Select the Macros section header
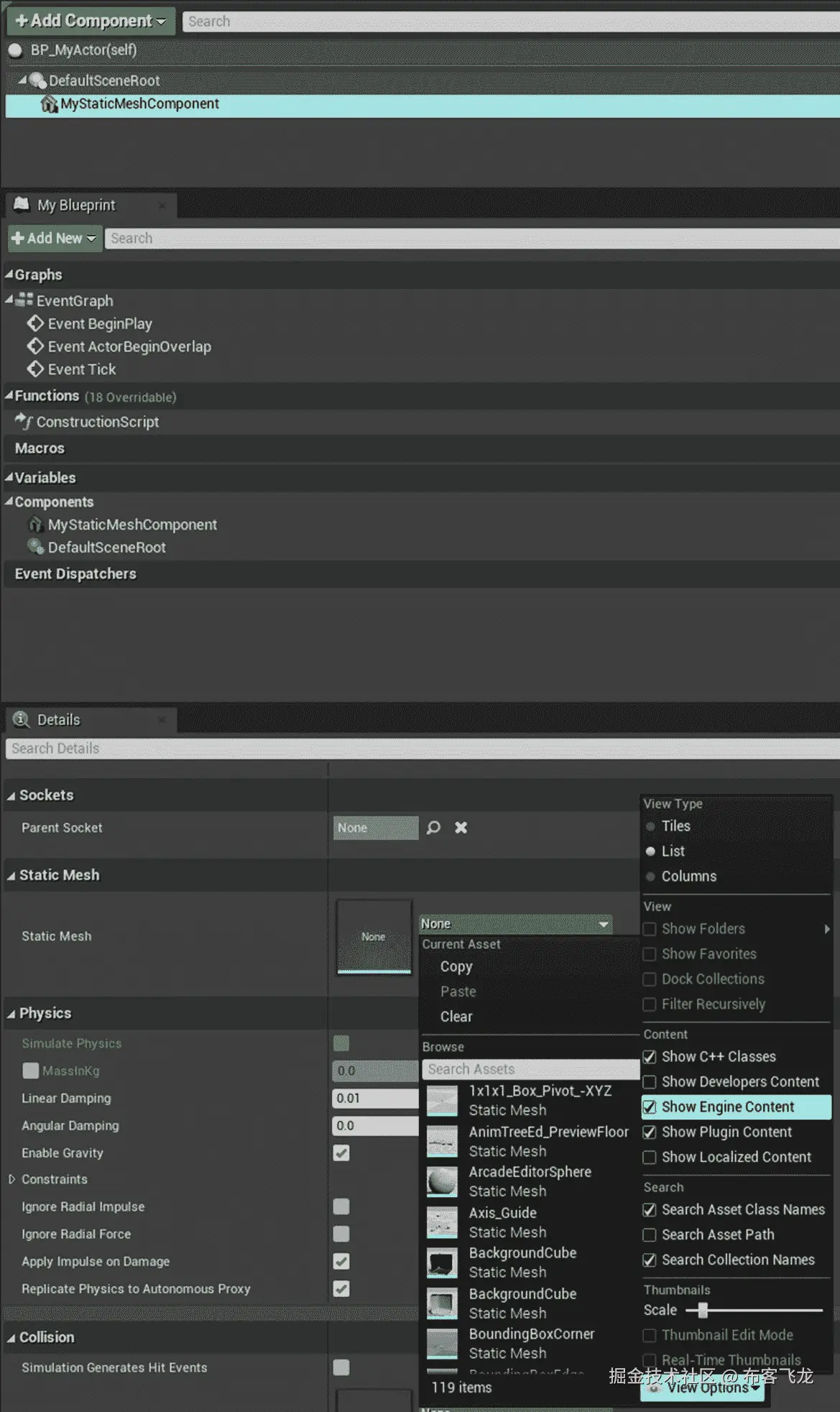 [423, 448]
